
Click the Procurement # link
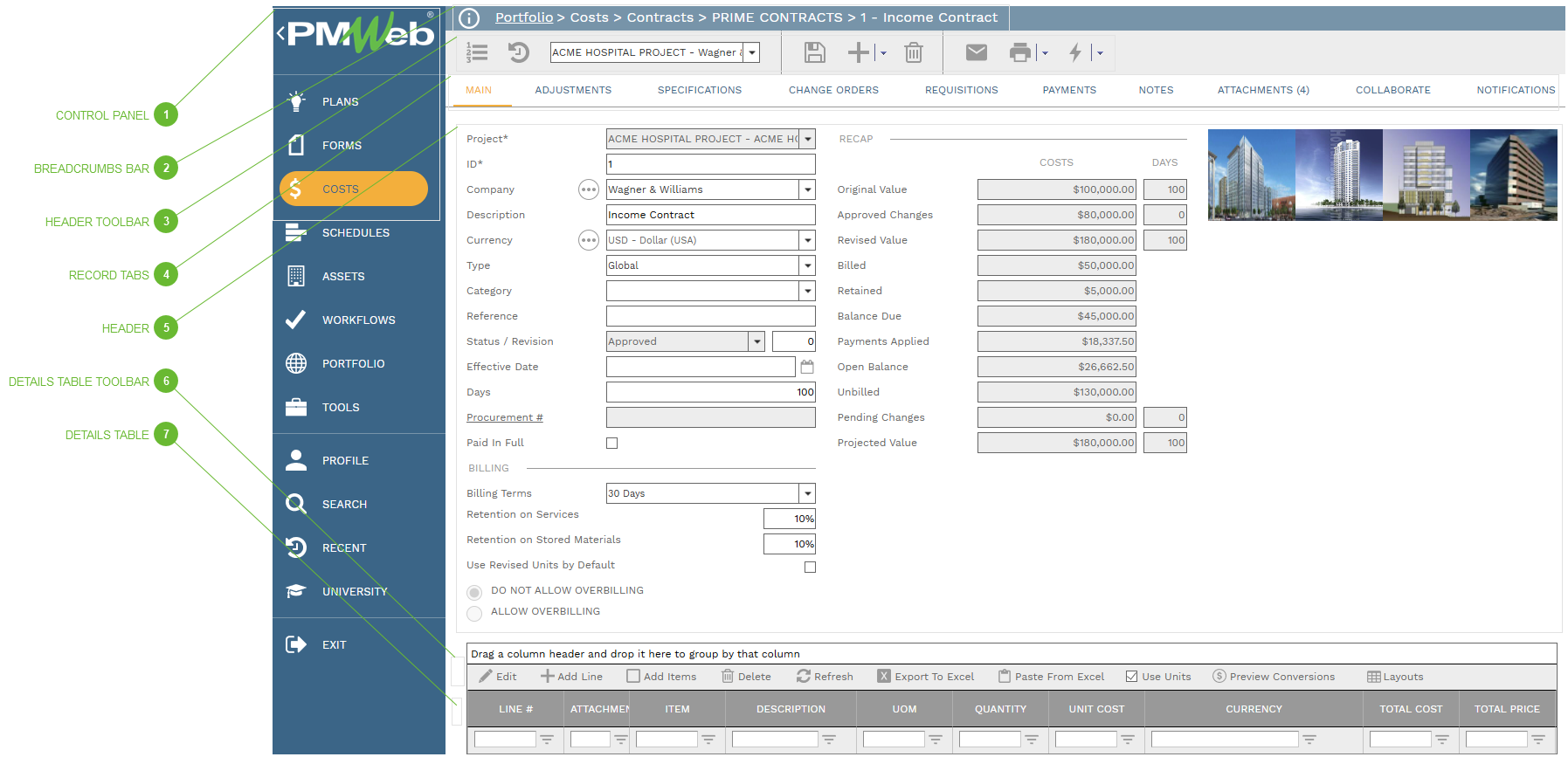504,417
